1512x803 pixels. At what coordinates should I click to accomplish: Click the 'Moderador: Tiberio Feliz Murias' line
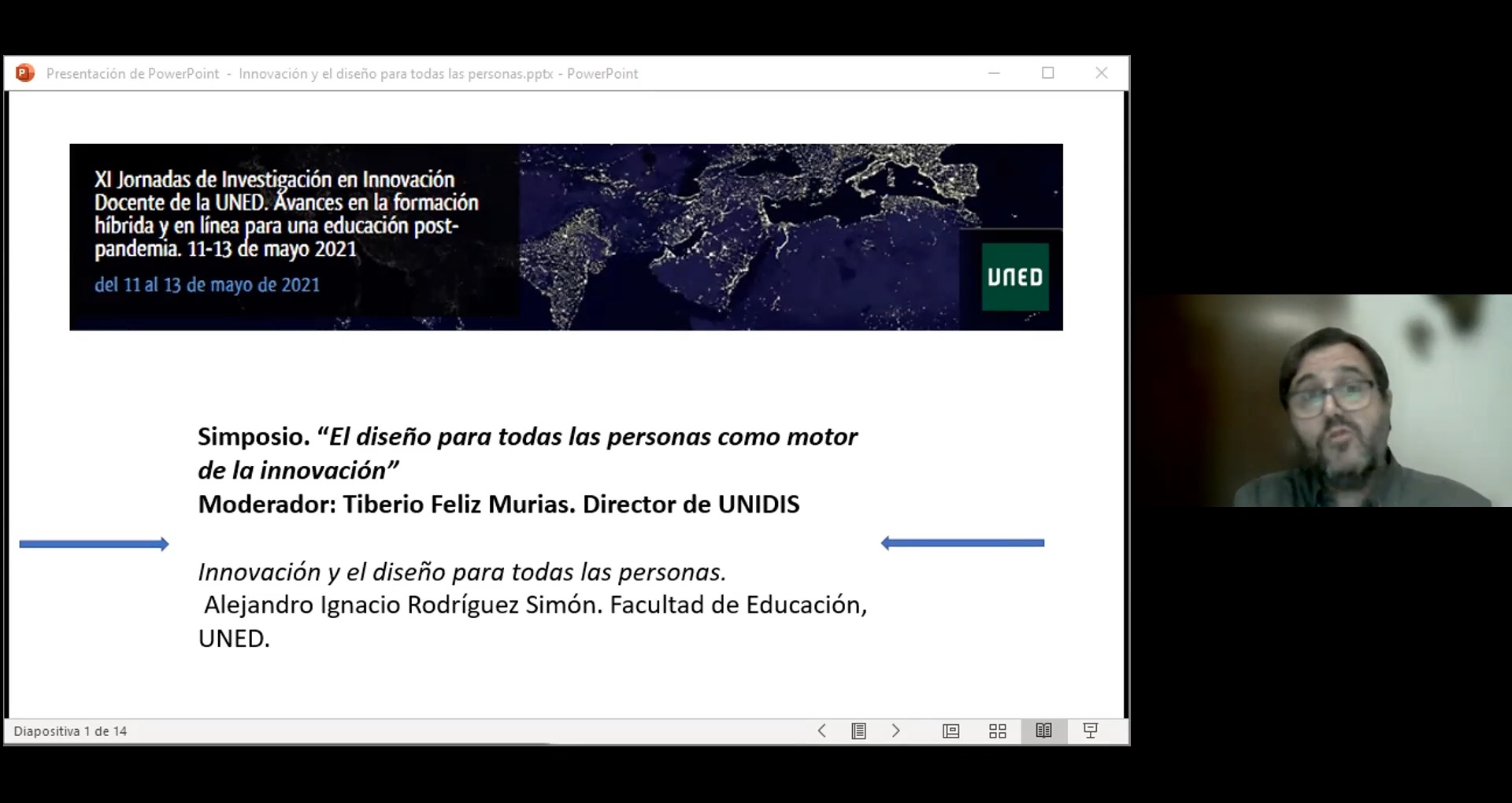pos(498,504)
